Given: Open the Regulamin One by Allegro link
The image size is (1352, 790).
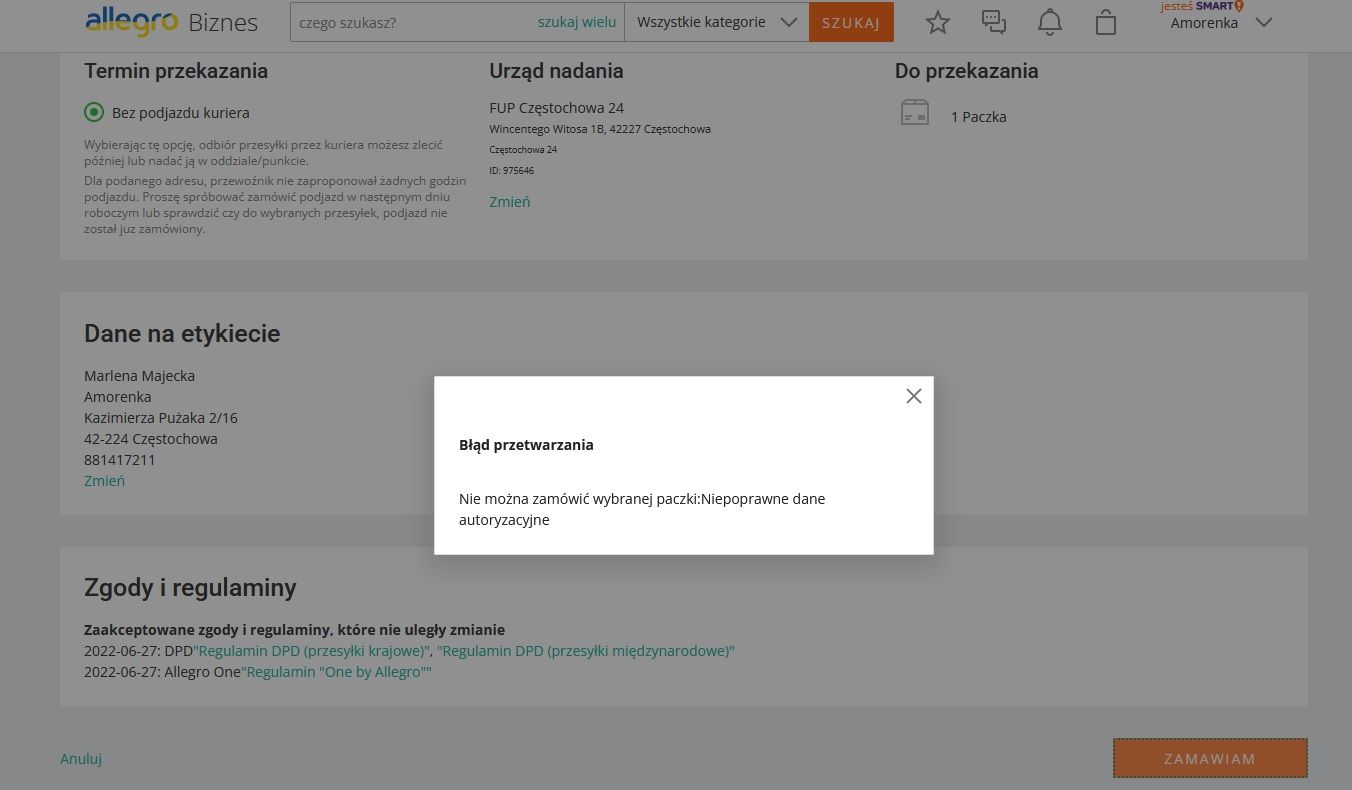Looking at the screenshot, I should [336, 672].
